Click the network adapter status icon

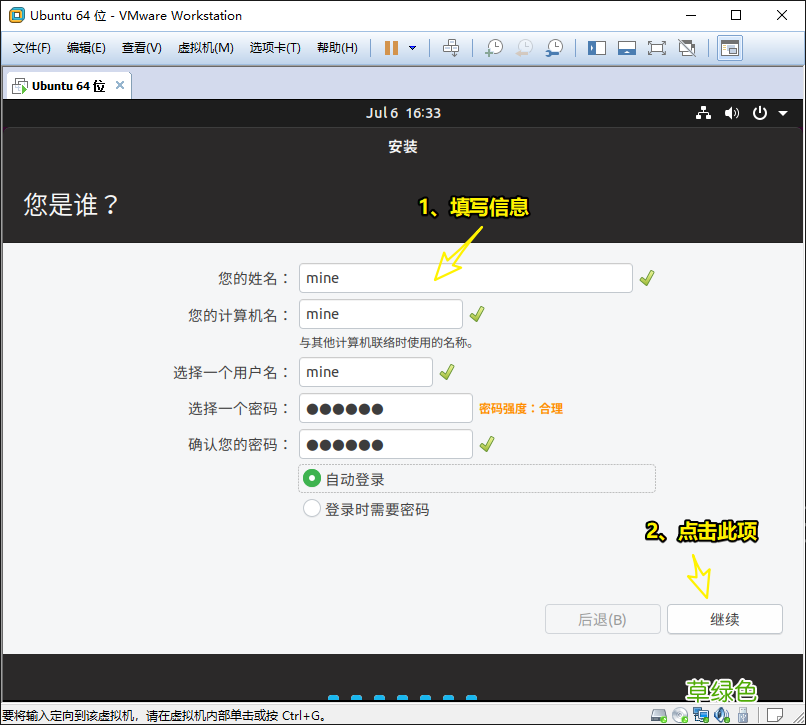pos(701,715)
